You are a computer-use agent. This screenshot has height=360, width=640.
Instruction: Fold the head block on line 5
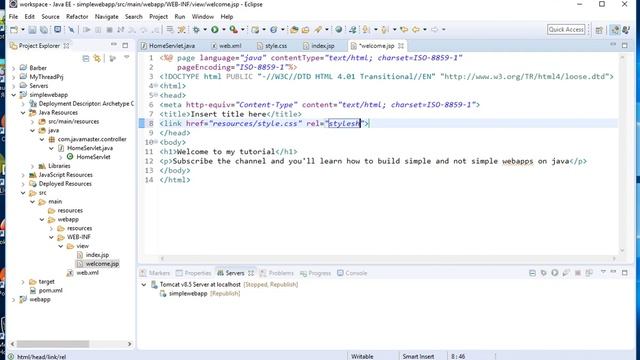pos(156,95)
